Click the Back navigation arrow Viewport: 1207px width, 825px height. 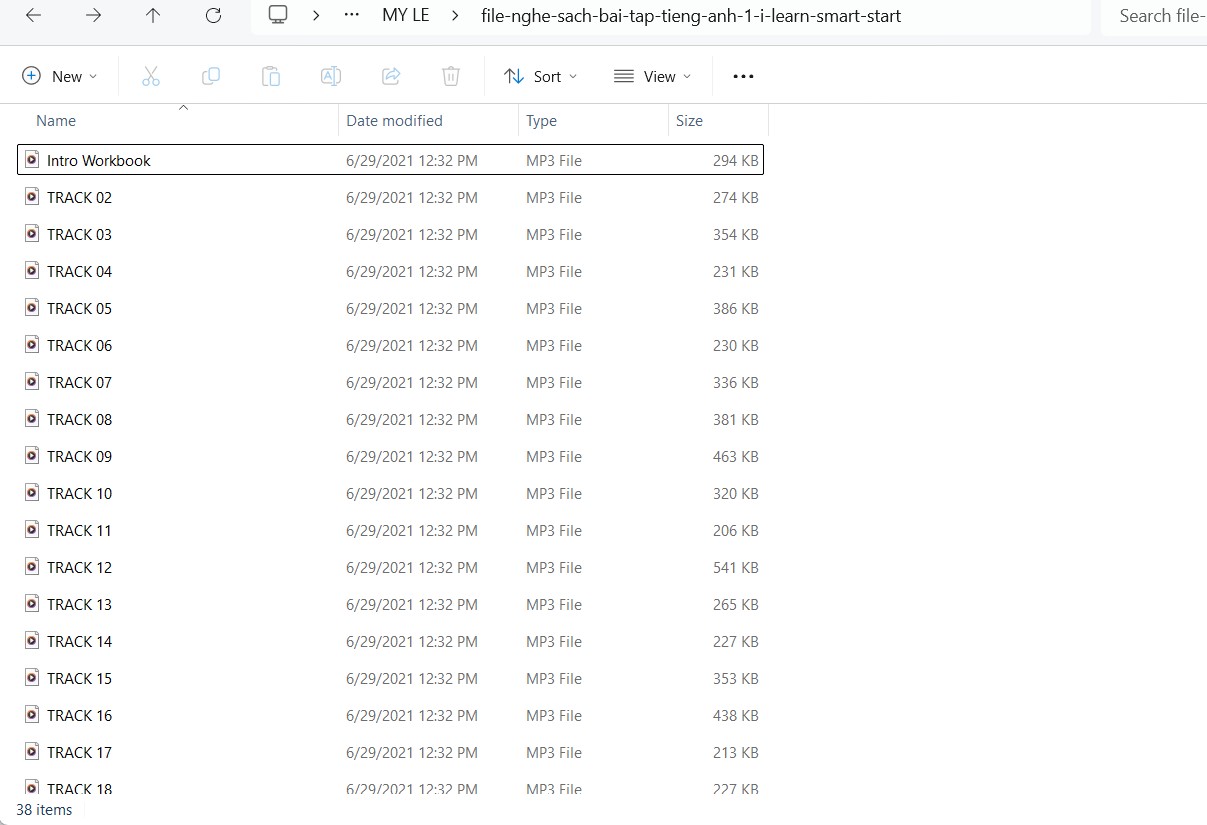coord(33,16)
